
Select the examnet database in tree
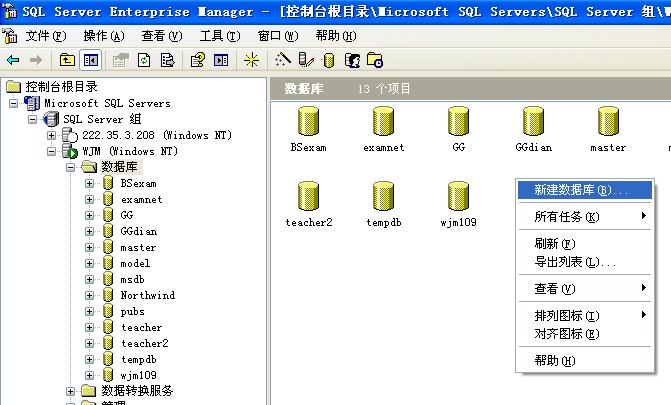point(142,200)
